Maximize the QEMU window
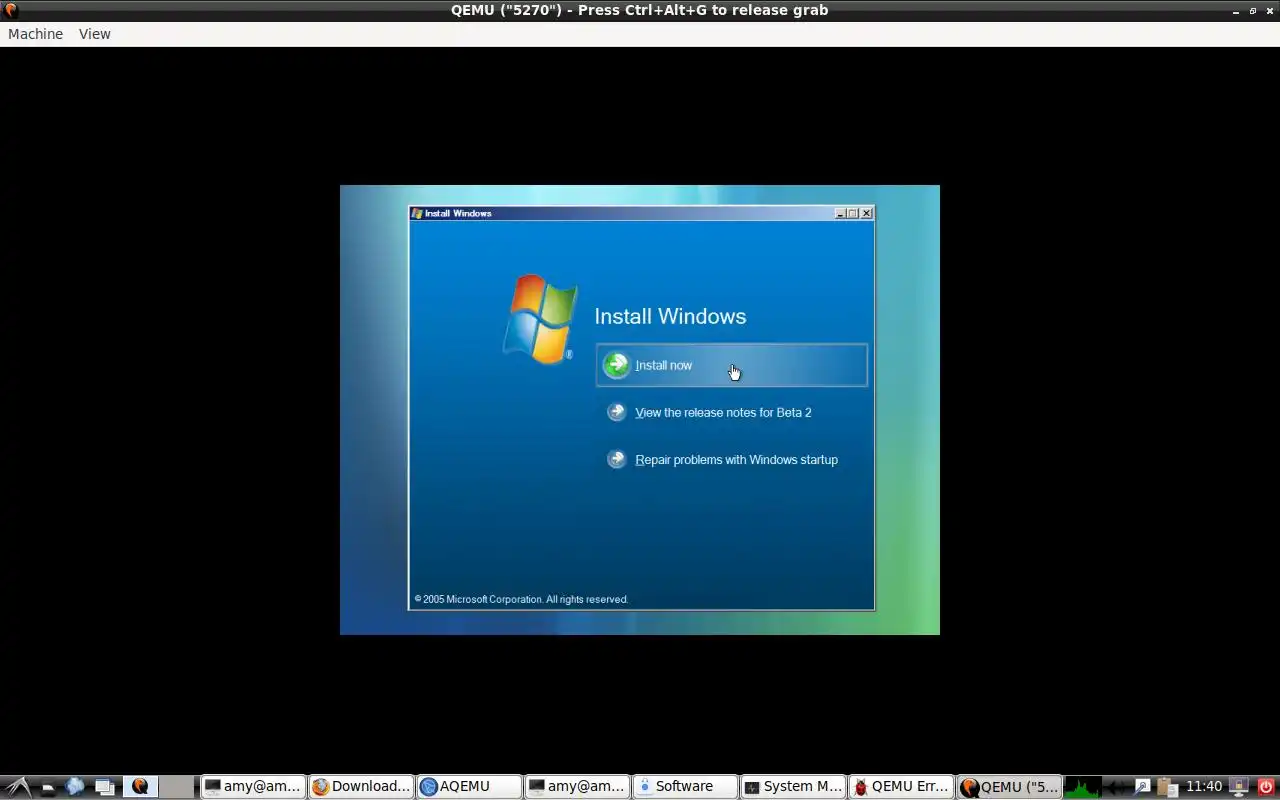 coord(1252,10)
